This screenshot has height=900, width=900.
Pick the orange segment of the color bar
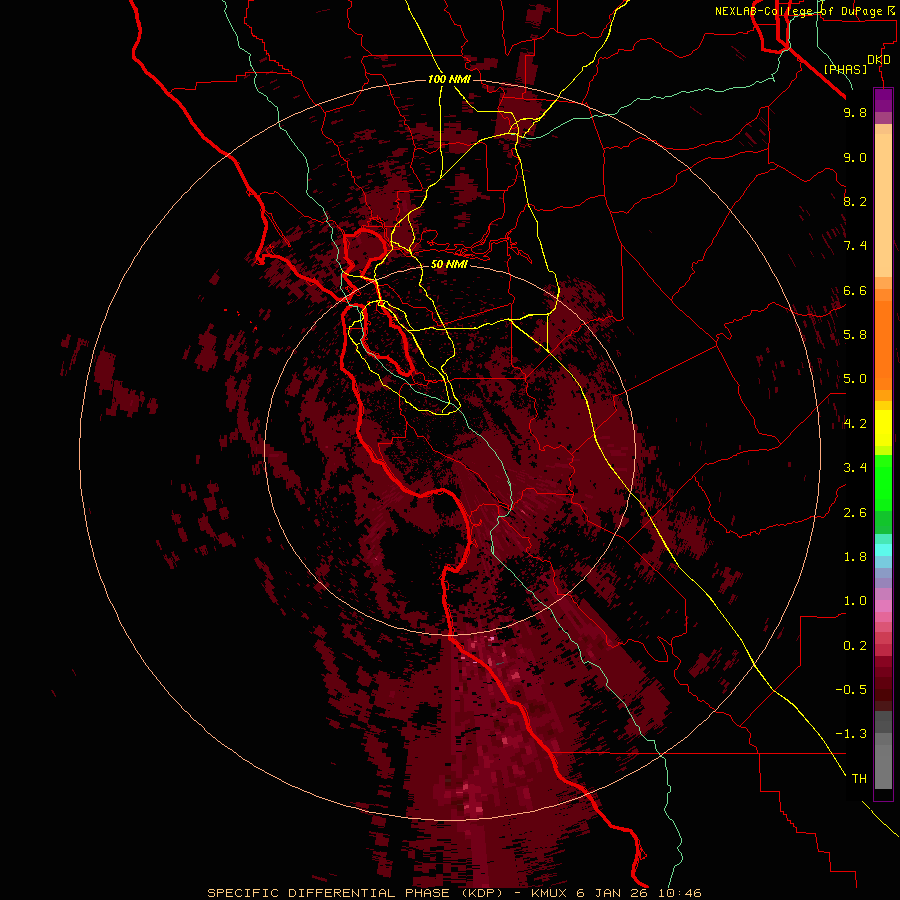[x=883, y=345]
